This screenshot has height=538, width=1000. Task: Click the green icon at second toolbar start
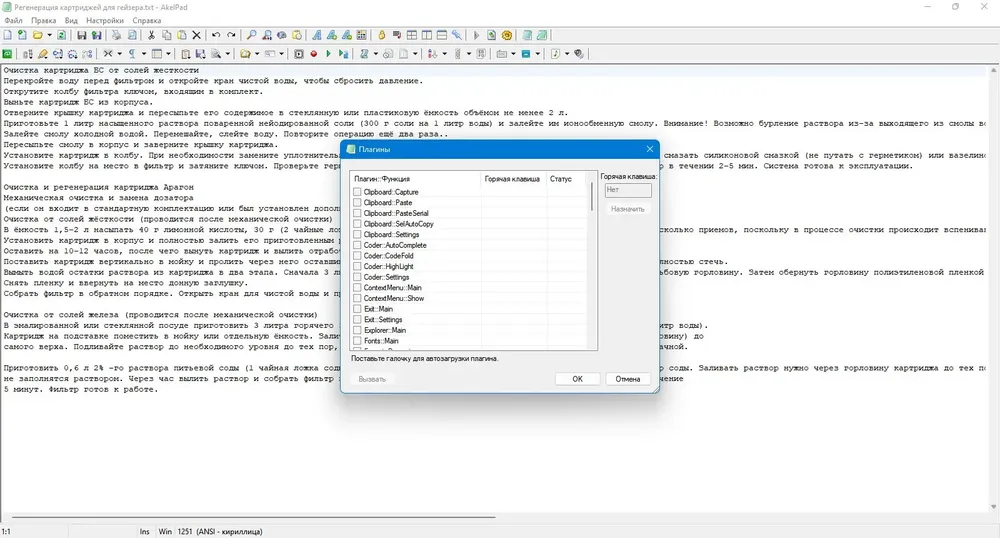coord(8,54)
